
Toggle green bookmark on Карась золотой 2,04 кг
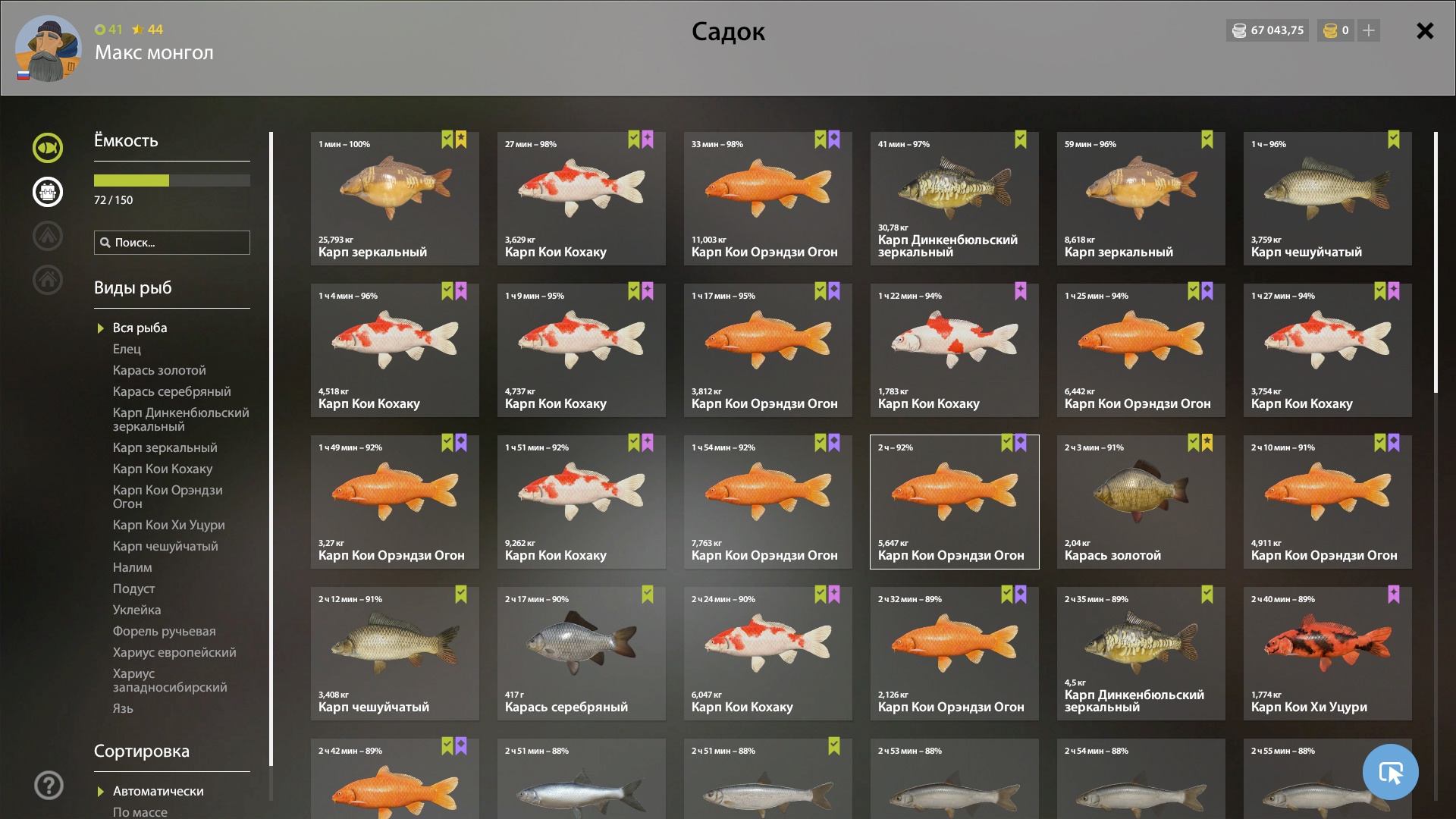1194,443
